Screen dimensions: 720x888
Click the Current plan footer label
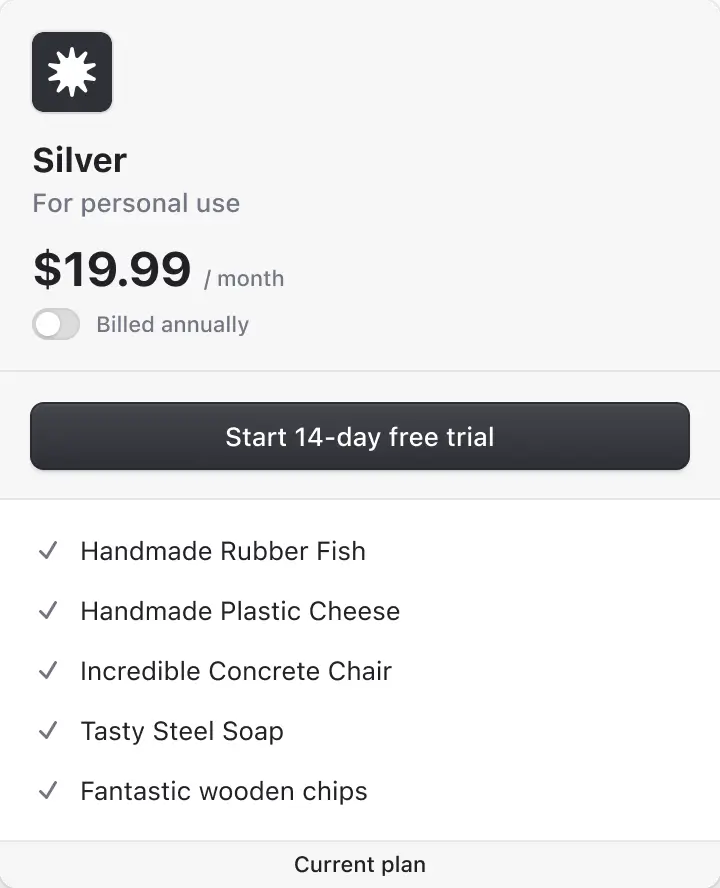pyautogui.click(x=360, y=865)
